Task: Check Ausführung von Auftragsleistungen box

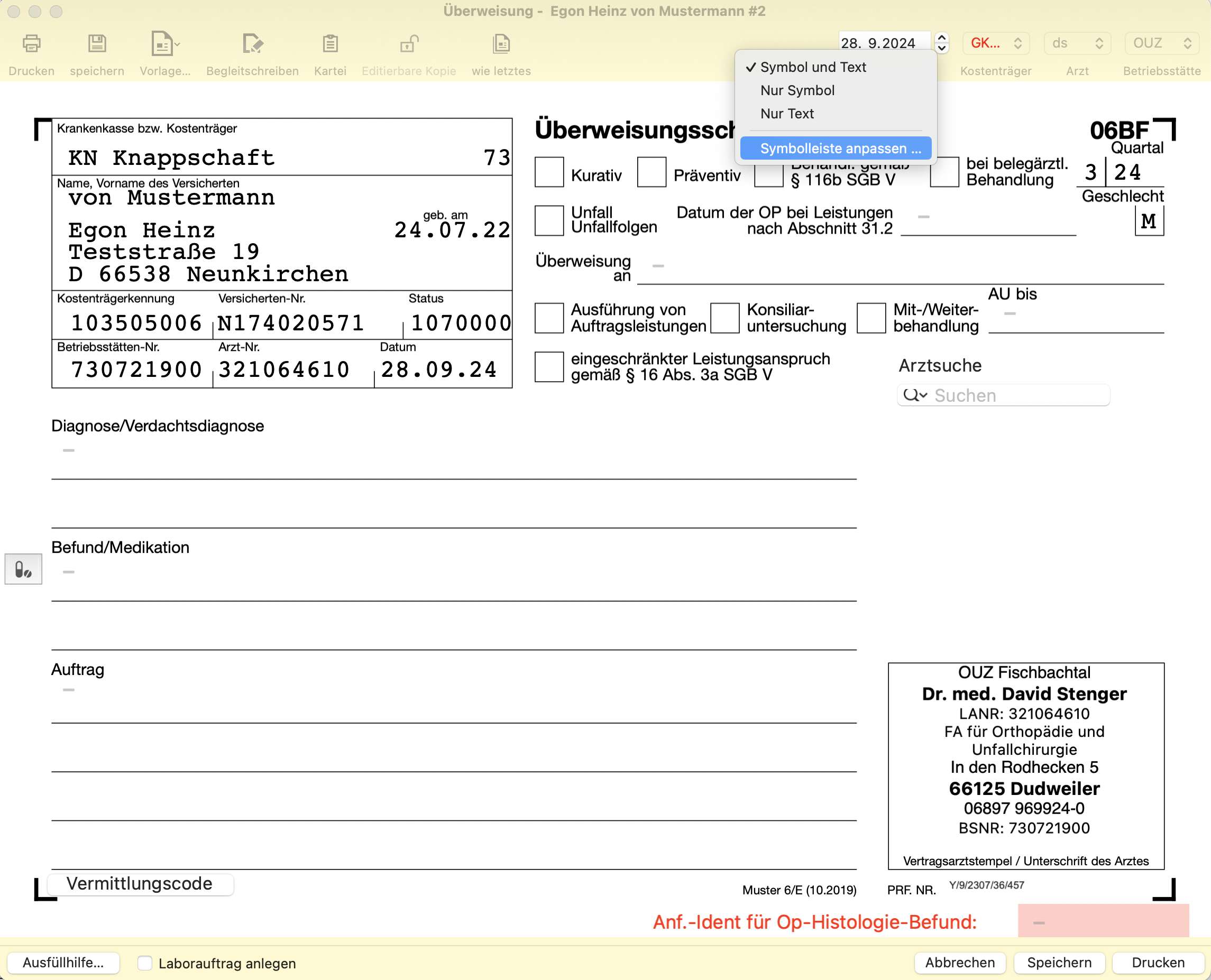Action: tap(549, 318)
